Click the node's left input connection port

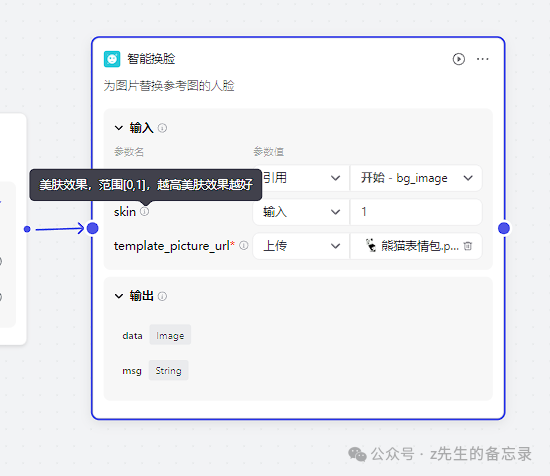tap(93, 228)
